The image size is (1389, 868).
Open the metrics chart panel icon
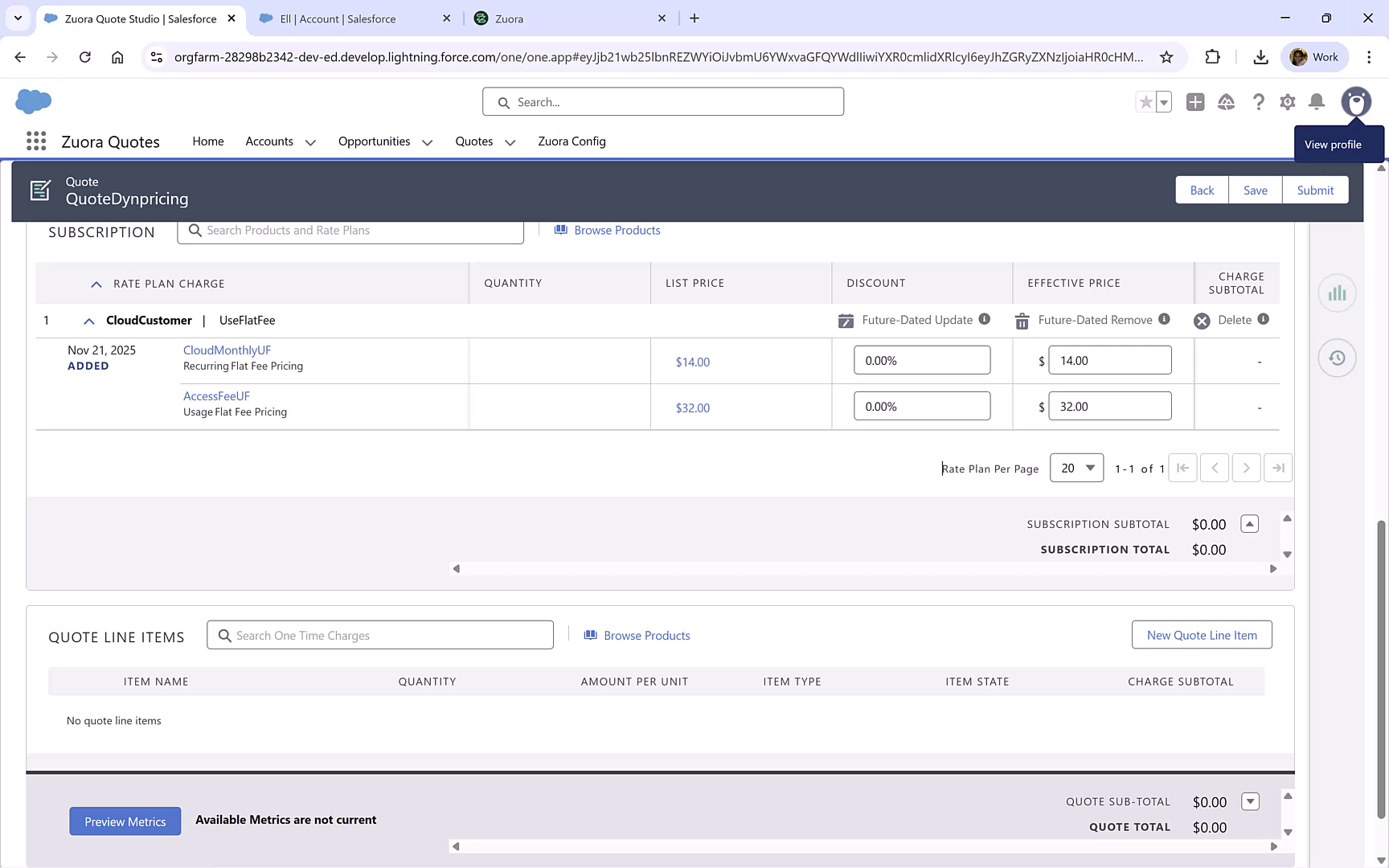[x=1337, y=293]
